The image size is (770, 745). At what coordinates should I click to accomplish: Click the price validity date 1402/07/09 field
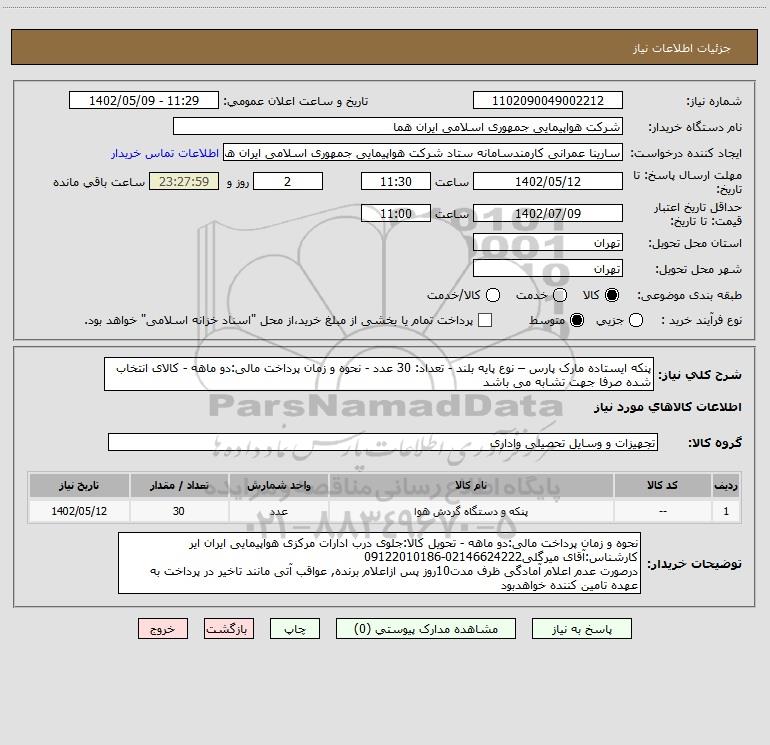[548, 214]
